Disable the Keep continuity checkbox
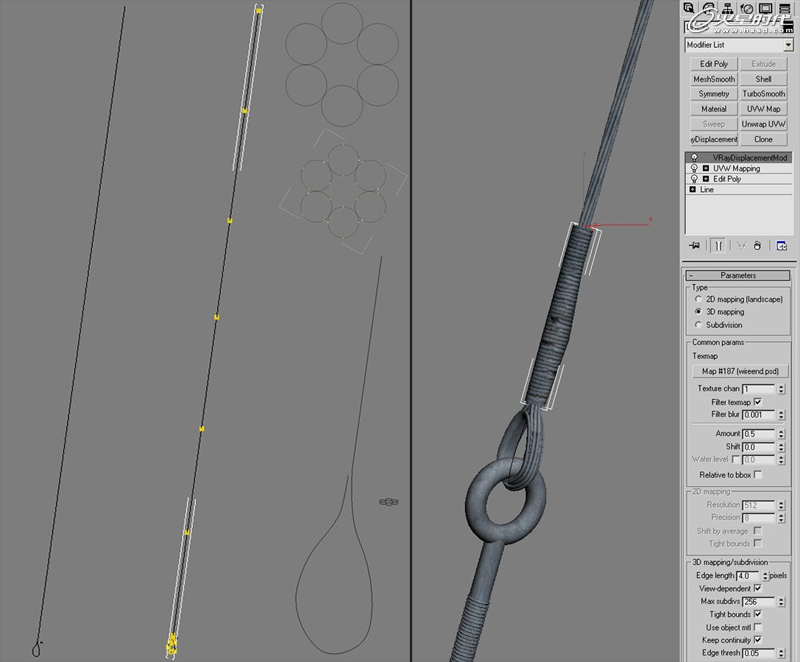The width and height of the screenshot is (800, 662). pyautogui.click(x=758, y=639)
